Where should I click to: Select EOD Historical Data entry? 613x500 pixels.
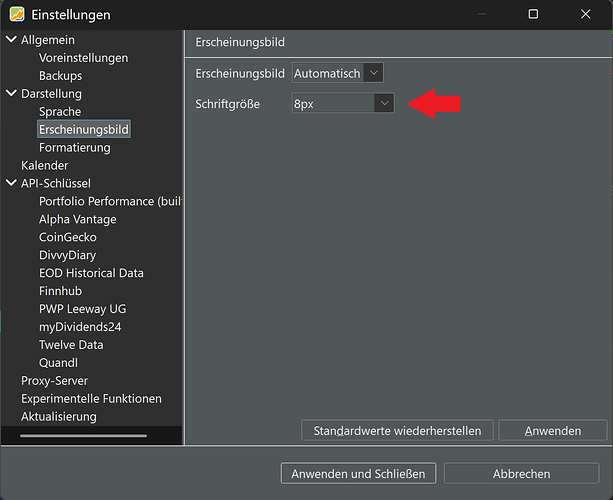91,273
